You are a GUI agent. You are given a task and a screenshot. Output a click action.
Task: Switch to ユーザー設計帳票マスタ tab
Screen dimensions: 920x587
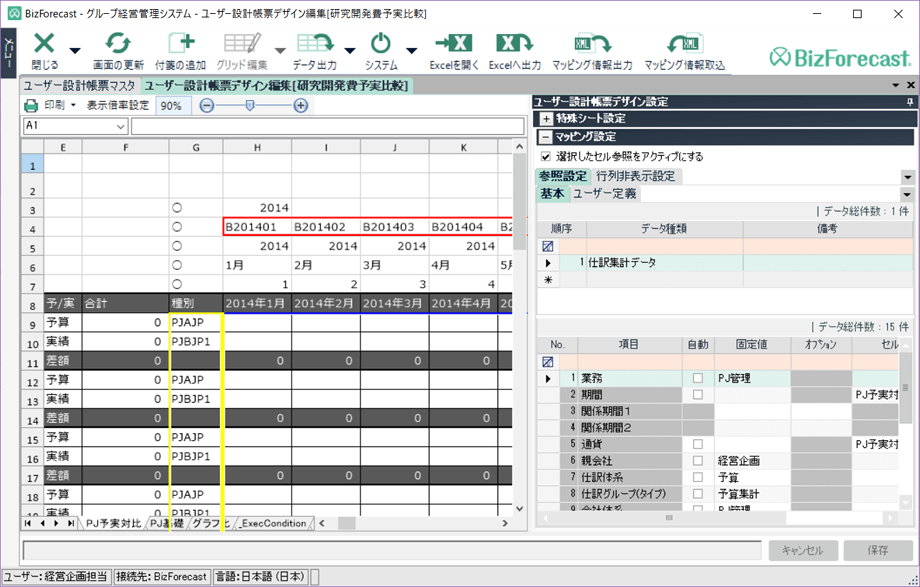[x=79, y=86]
